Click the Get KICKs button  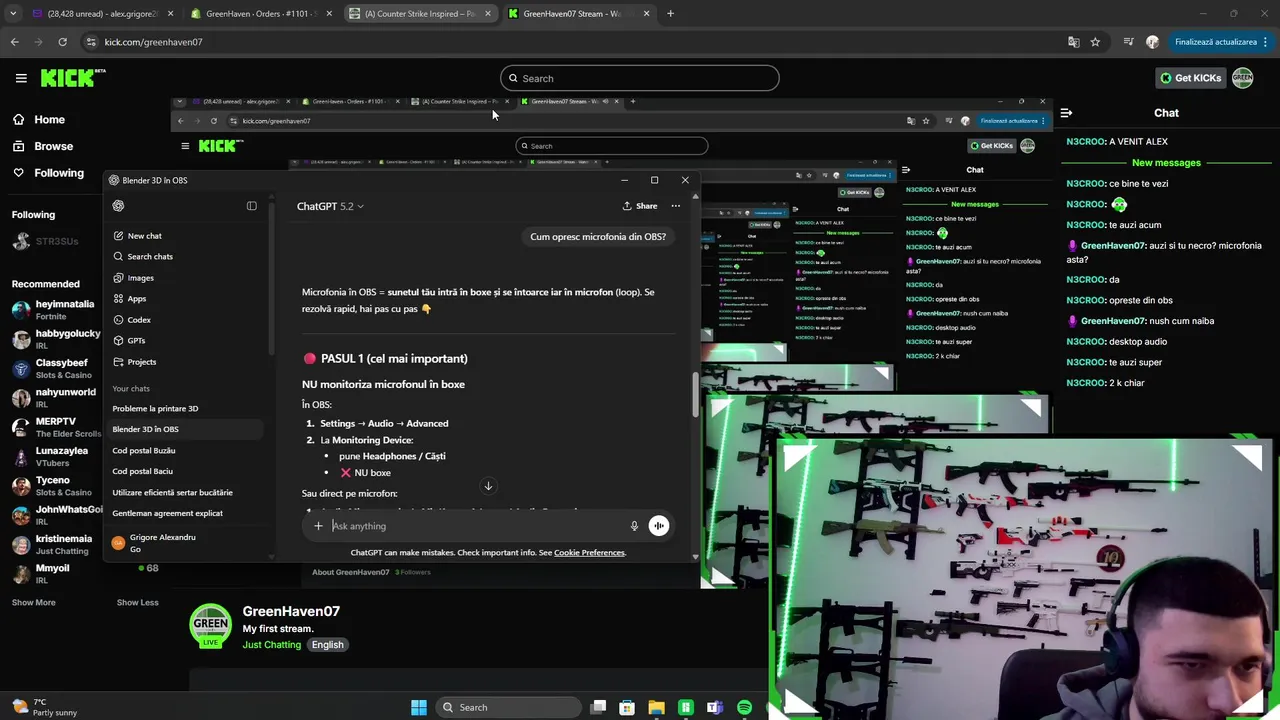point(1190,78)
